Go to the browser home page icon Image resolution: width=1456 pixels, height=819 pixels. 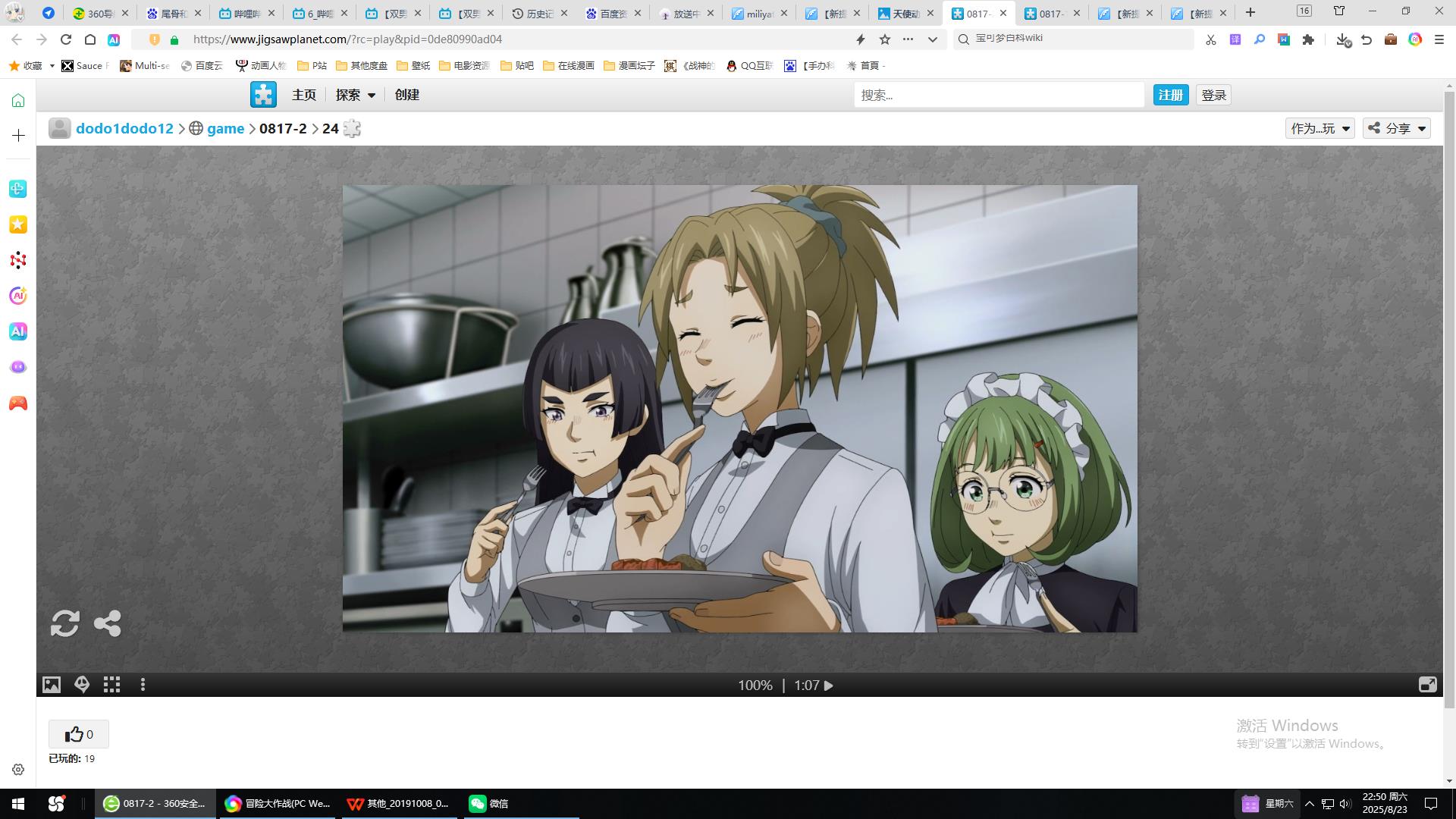tap(90, 39)
